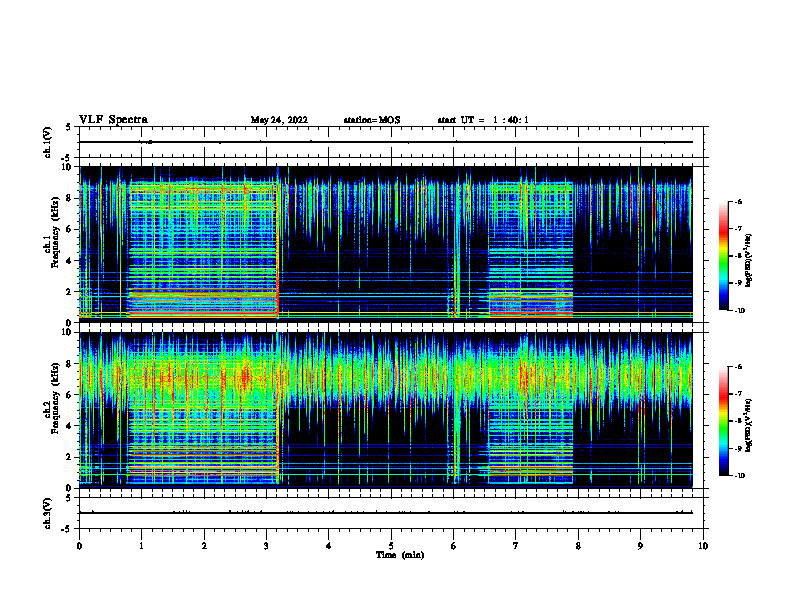Click the "3" tick label on the time axis

[267, 546]
